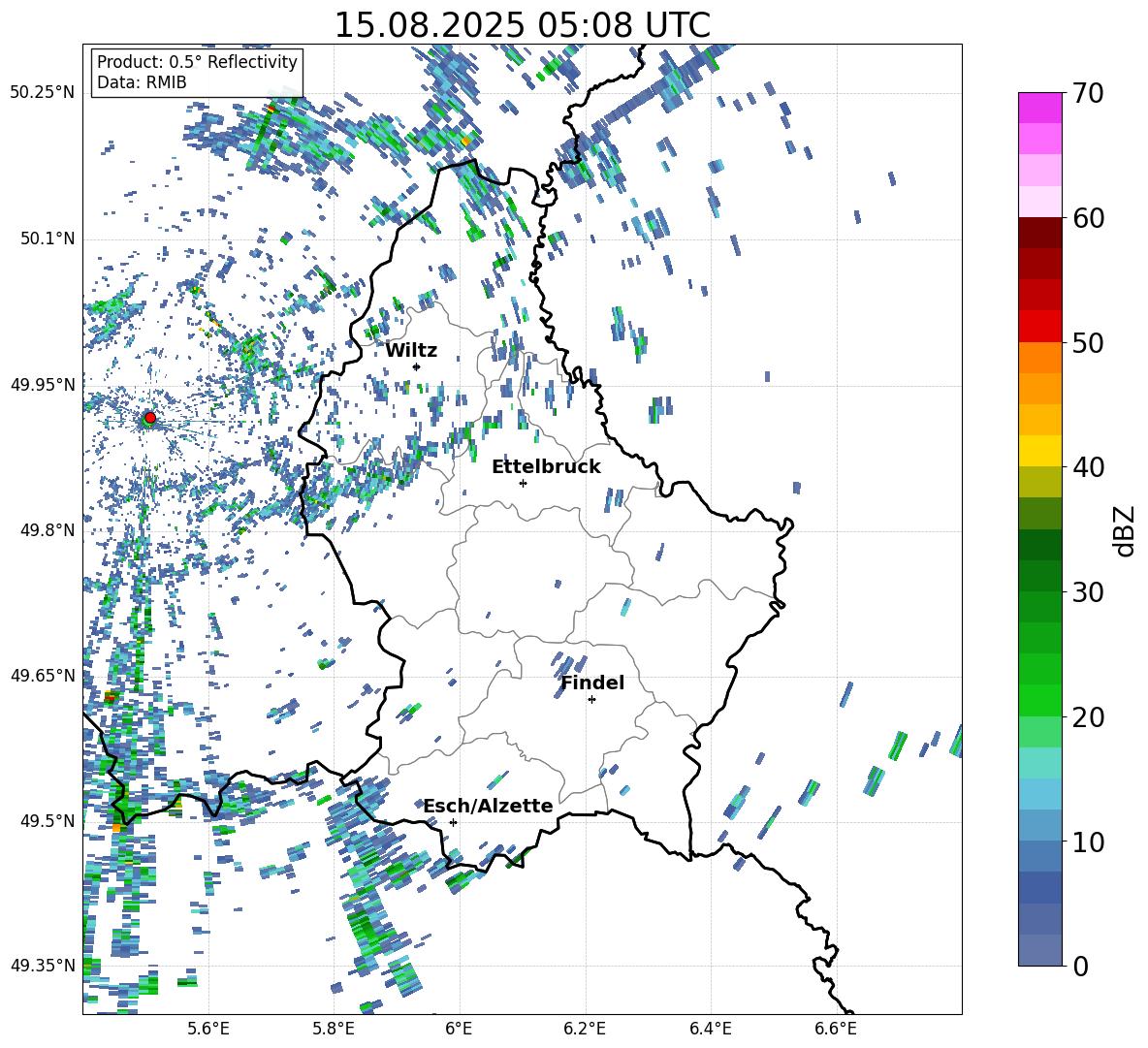Click the bright green colorbar segment near 20
The width and height of the screenshot is (1148, 1048).
[x=1039, y=700]
